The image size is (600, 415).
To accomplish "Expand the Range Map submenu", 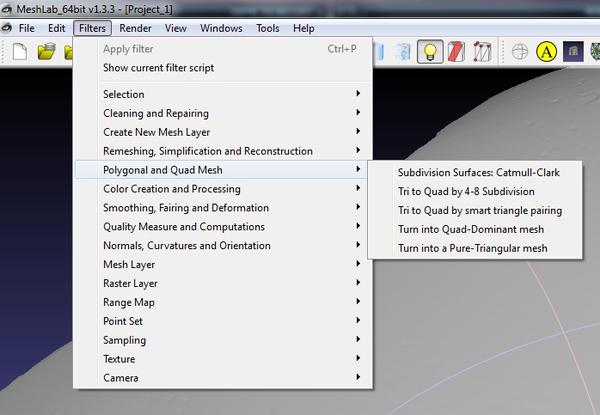I will pyautogui.click(x=223, y=302).
